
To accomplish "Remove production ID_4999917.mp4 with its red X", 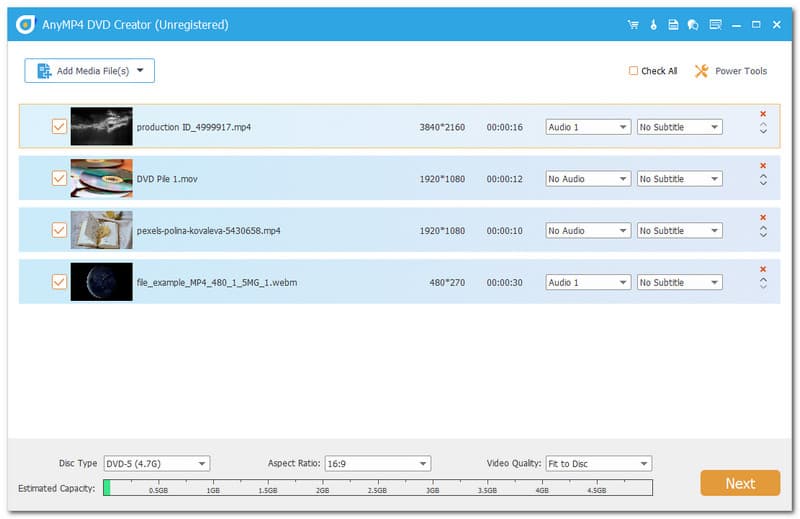I will coord(763,114).
